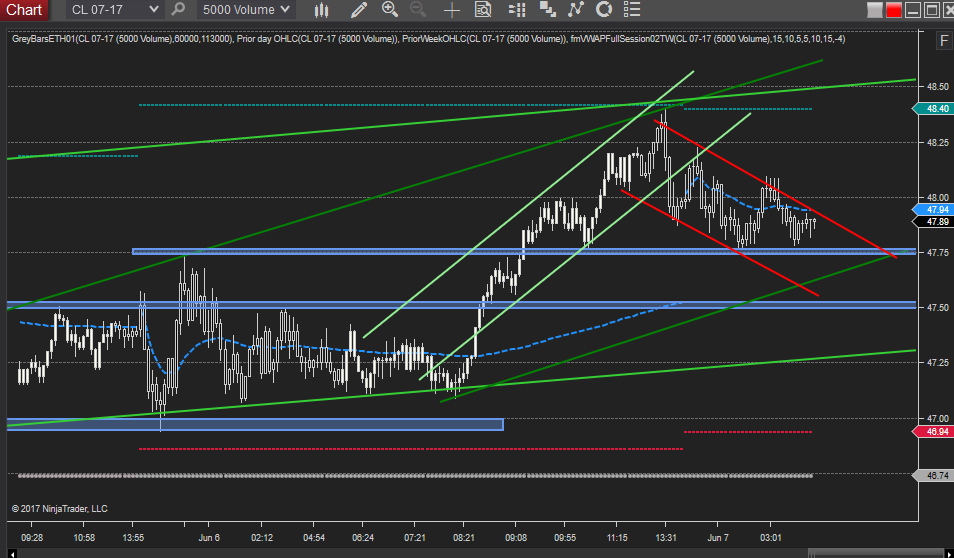
Task: Click the F button at panel corner
Action: coord(944,41)
